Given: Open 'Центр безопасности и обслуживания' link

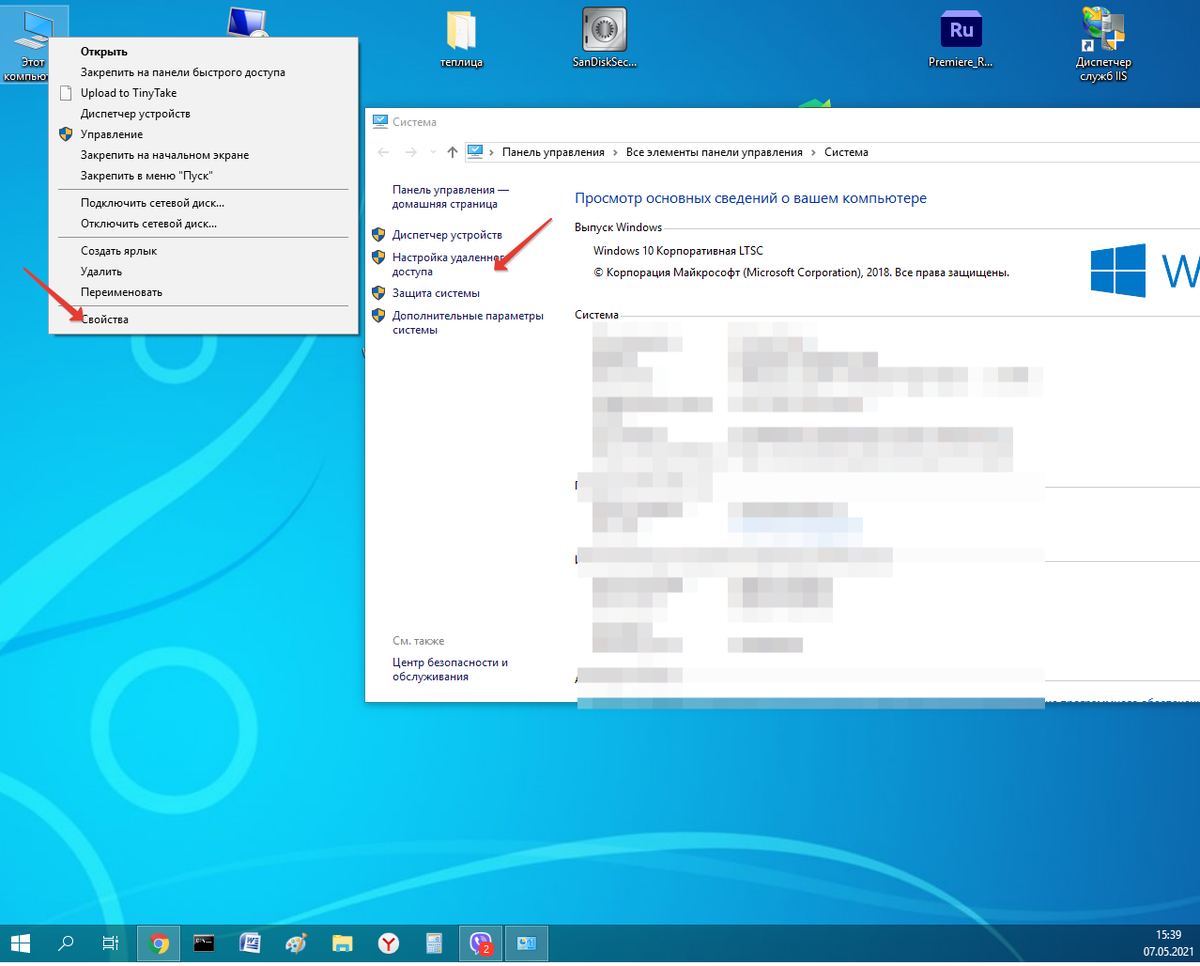Looking at the screenshot, I should pos(450,669).
